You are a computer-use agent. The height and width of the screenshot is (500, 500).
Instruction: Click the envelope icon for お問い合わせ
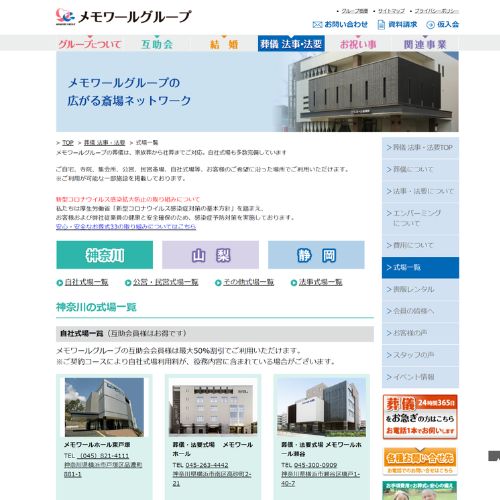coord(317,25)
